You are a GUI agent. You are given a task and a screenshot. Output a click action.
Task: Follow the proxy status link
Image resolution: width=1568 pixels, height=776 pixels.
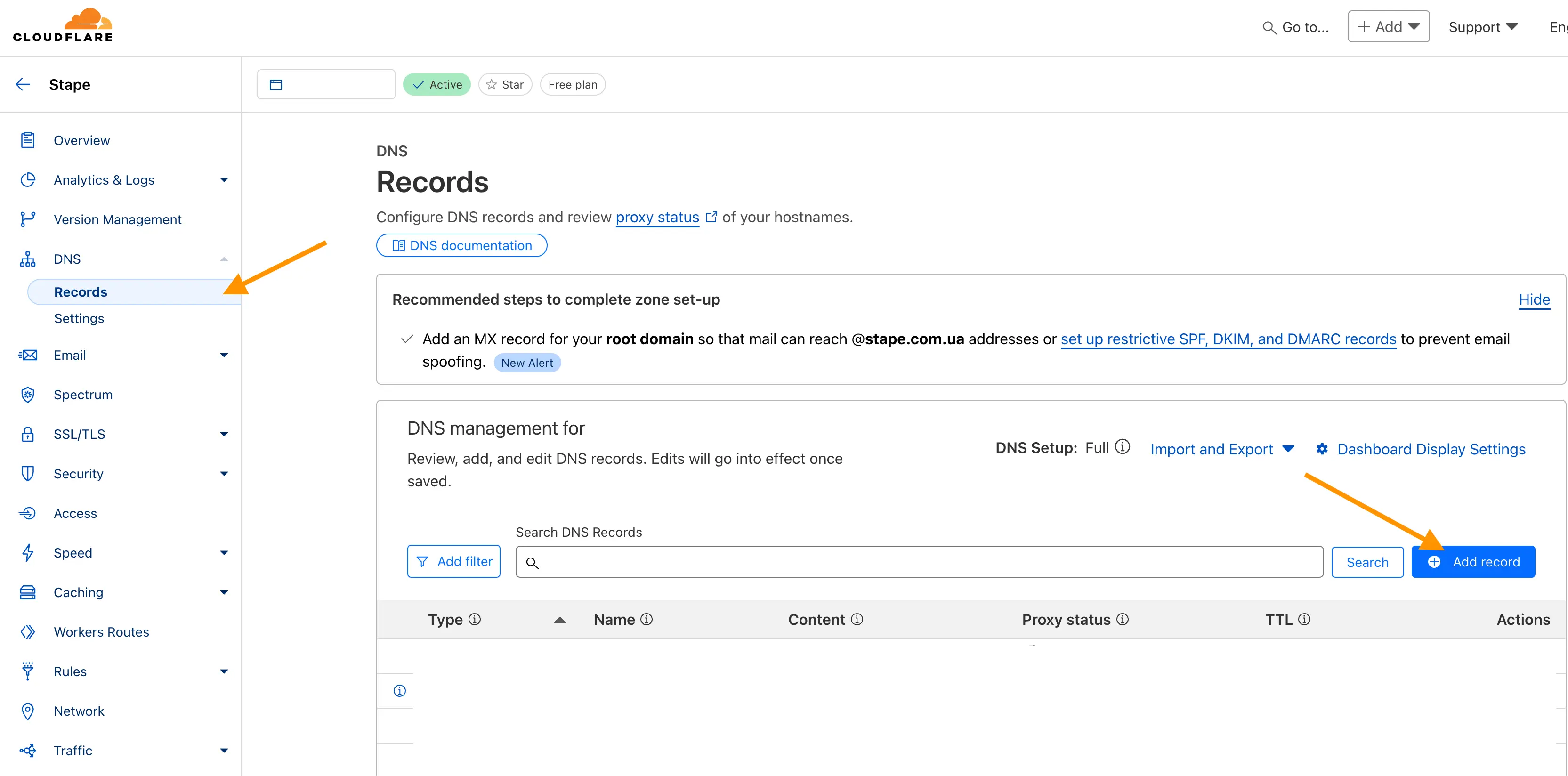point(657,217)
